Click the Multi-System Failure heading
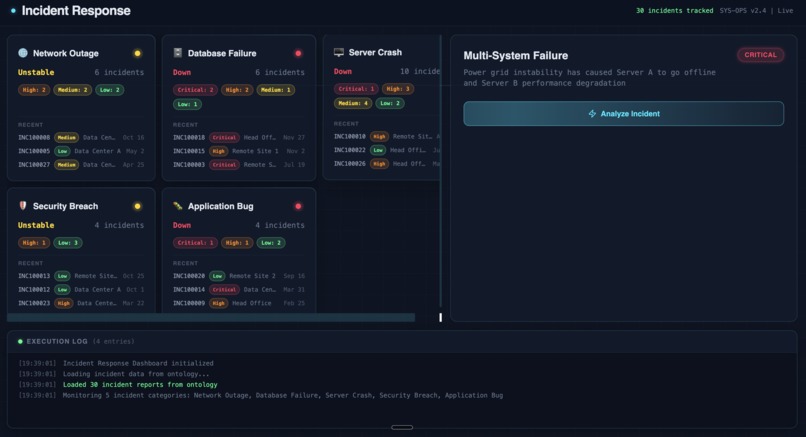The image size is (806, 437). click(x=516, y=56)
